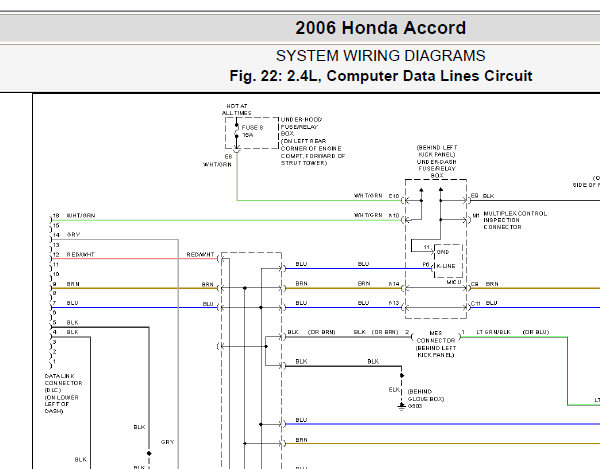Click the "K-LINE" pin label
Image resolution: width=600 pixels, height=469 pixels.
pyautogui.click(x=446, y=266)
